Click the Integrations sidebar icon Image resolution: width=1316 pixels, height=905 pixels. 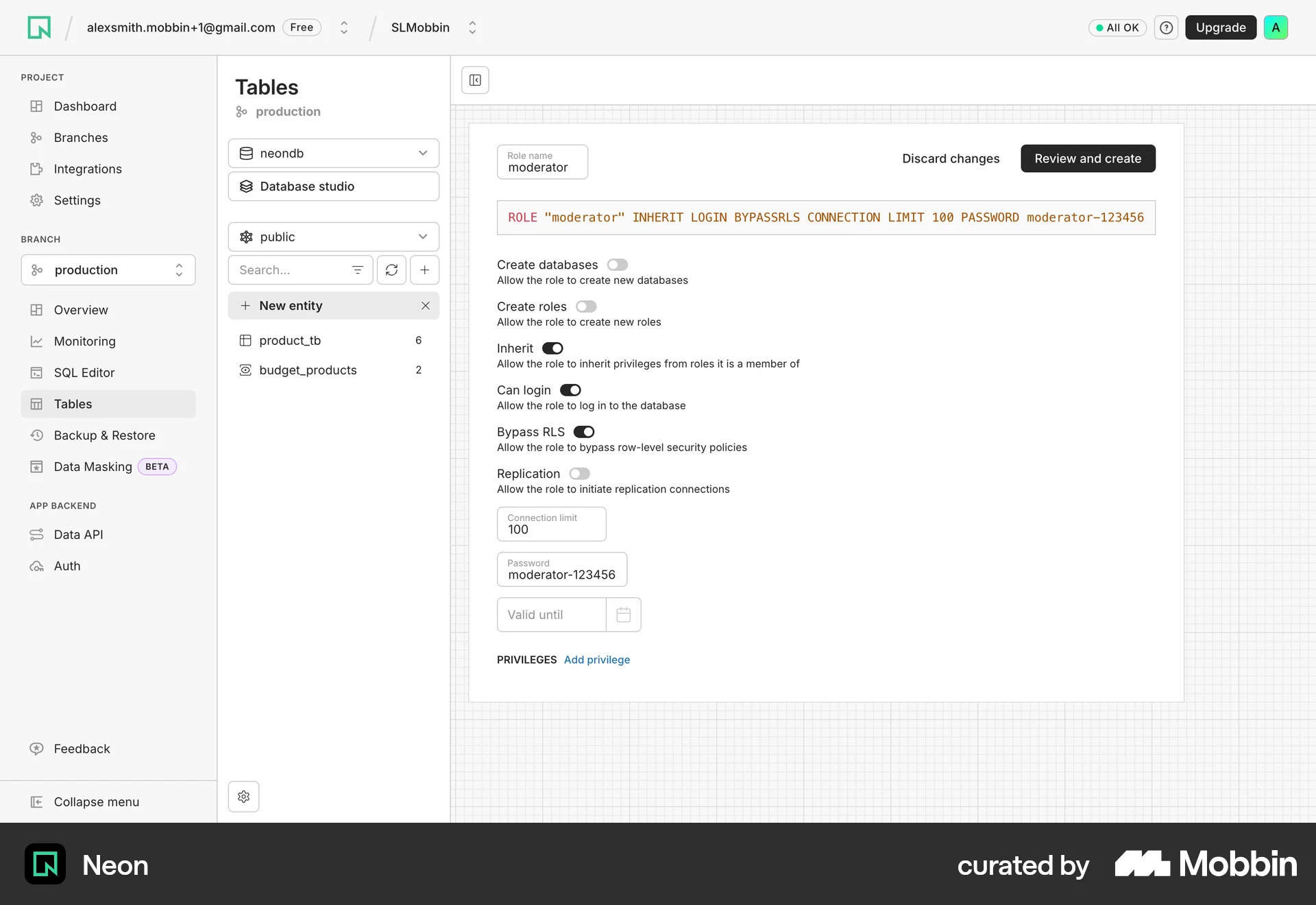tap(36, 169)
